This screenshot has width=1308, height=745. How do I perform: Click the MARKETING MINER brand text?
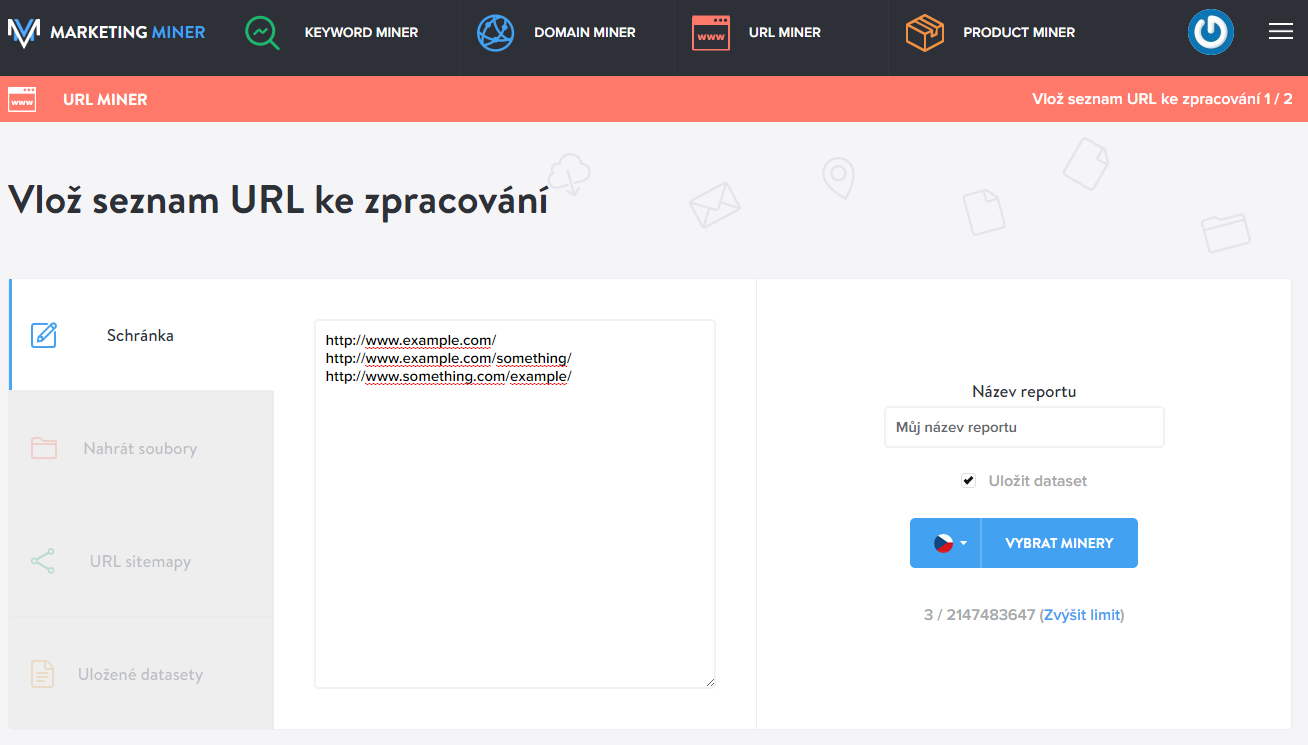(x=128, y=32)
